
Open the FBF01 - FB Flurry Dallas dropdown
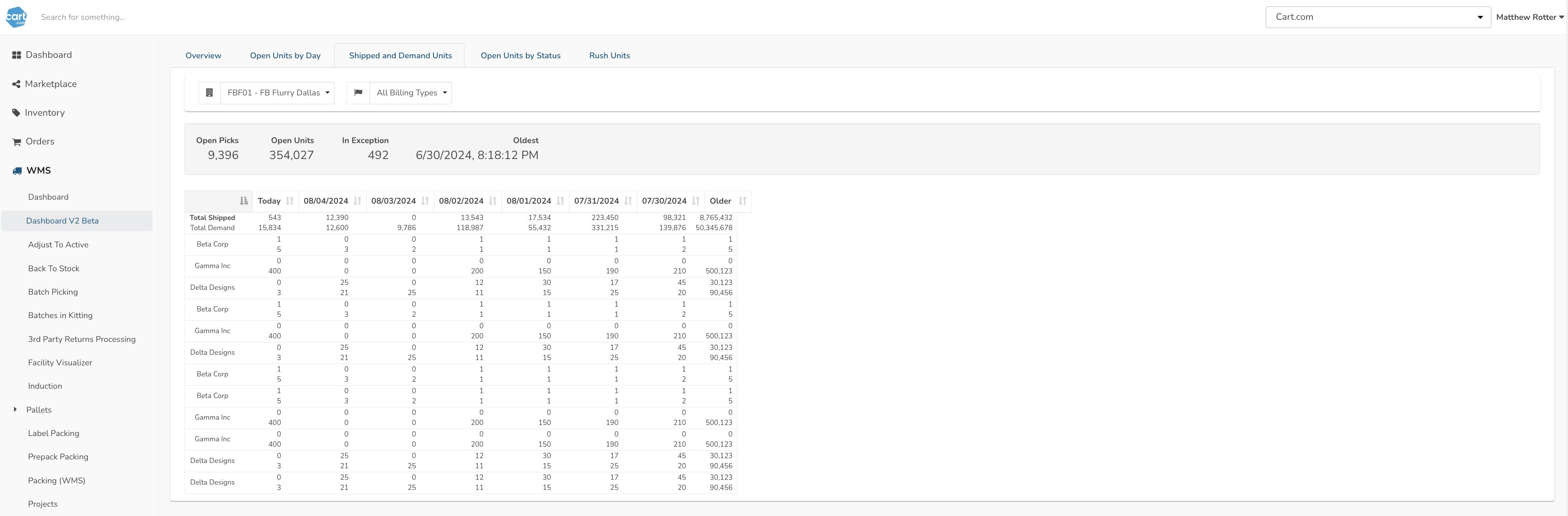[278, 93]
